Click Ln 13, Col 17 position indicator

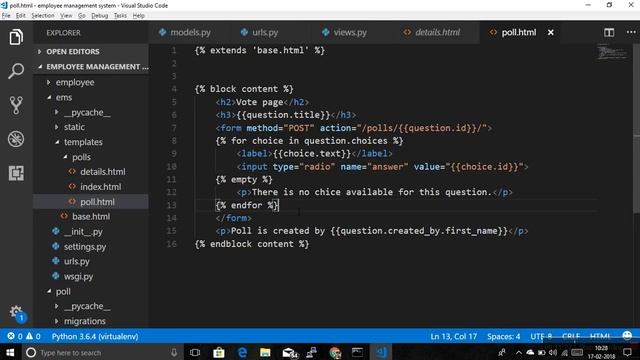453,336
